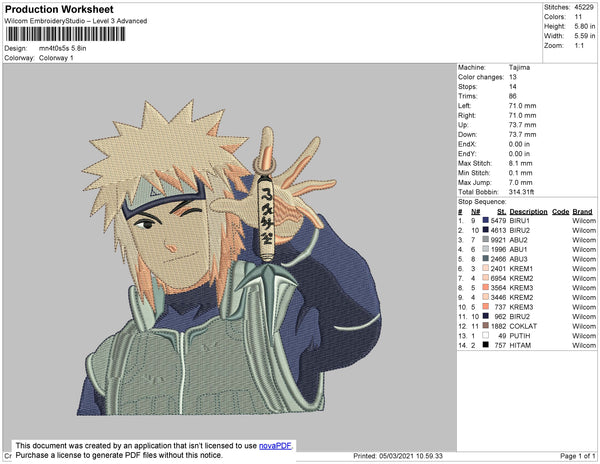Click the Brand column header
Viewport: 600px width, 464px height.
582,212
